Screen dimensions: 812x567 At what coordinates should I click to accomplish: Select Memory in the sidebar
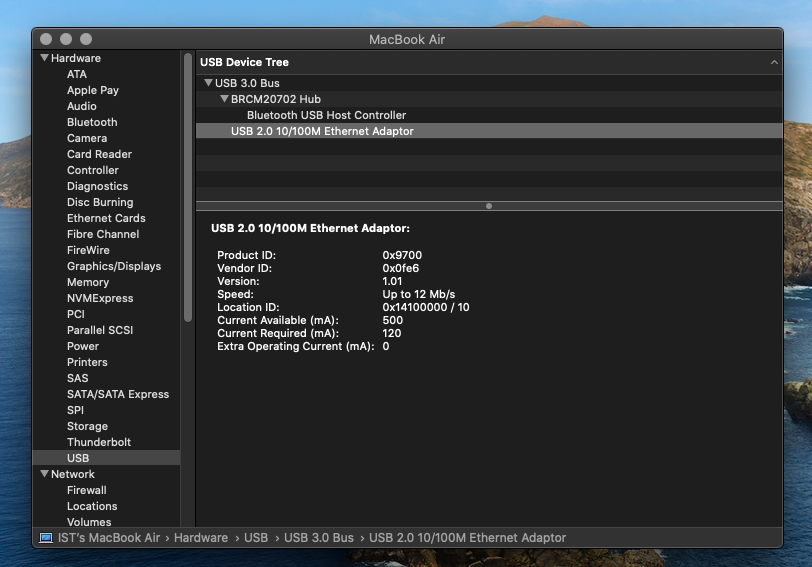[x=88, y=282]
